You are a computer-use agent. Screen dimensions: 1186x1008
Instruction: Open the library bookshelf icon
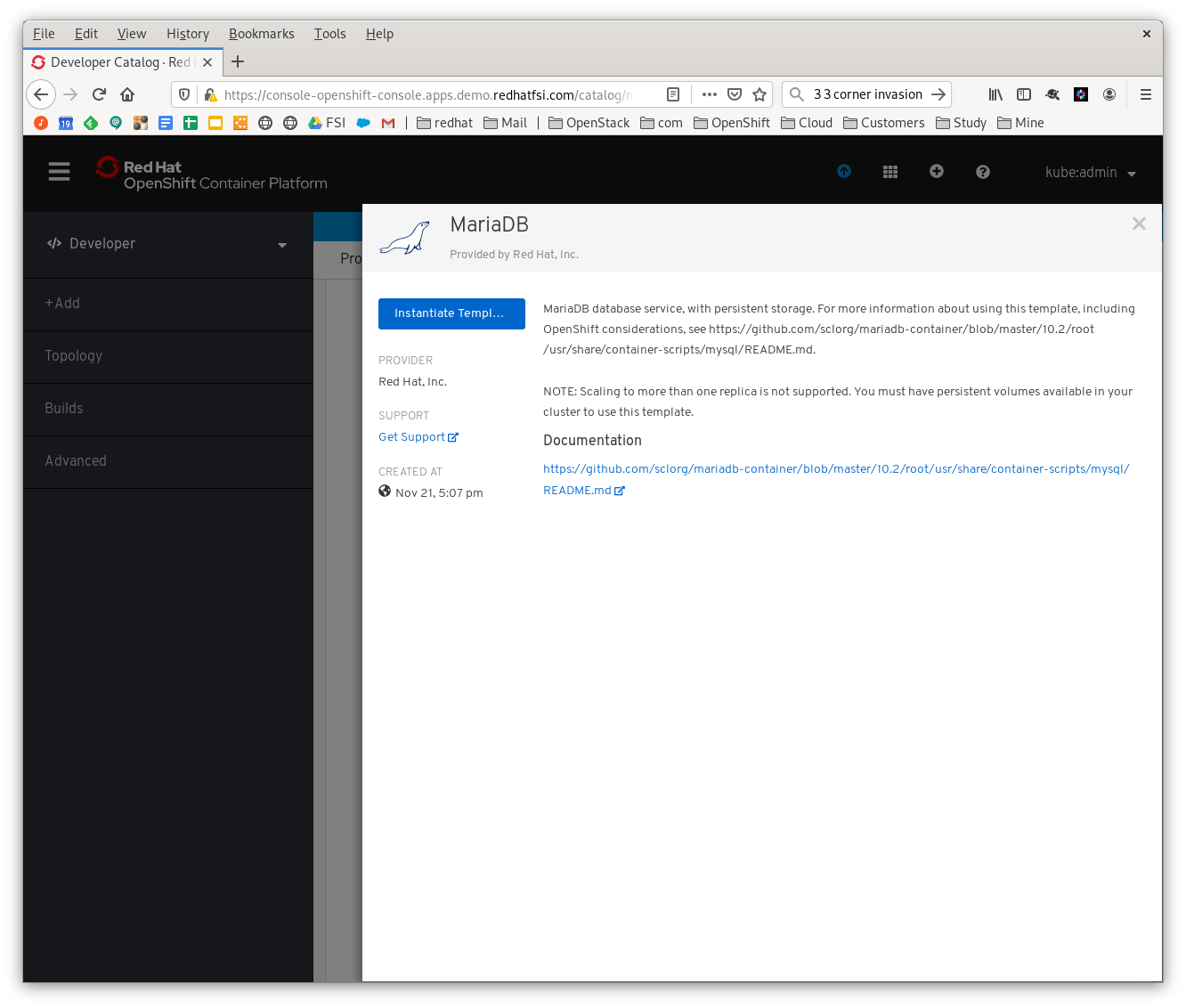pyautogui.click(x=995, y=94)
